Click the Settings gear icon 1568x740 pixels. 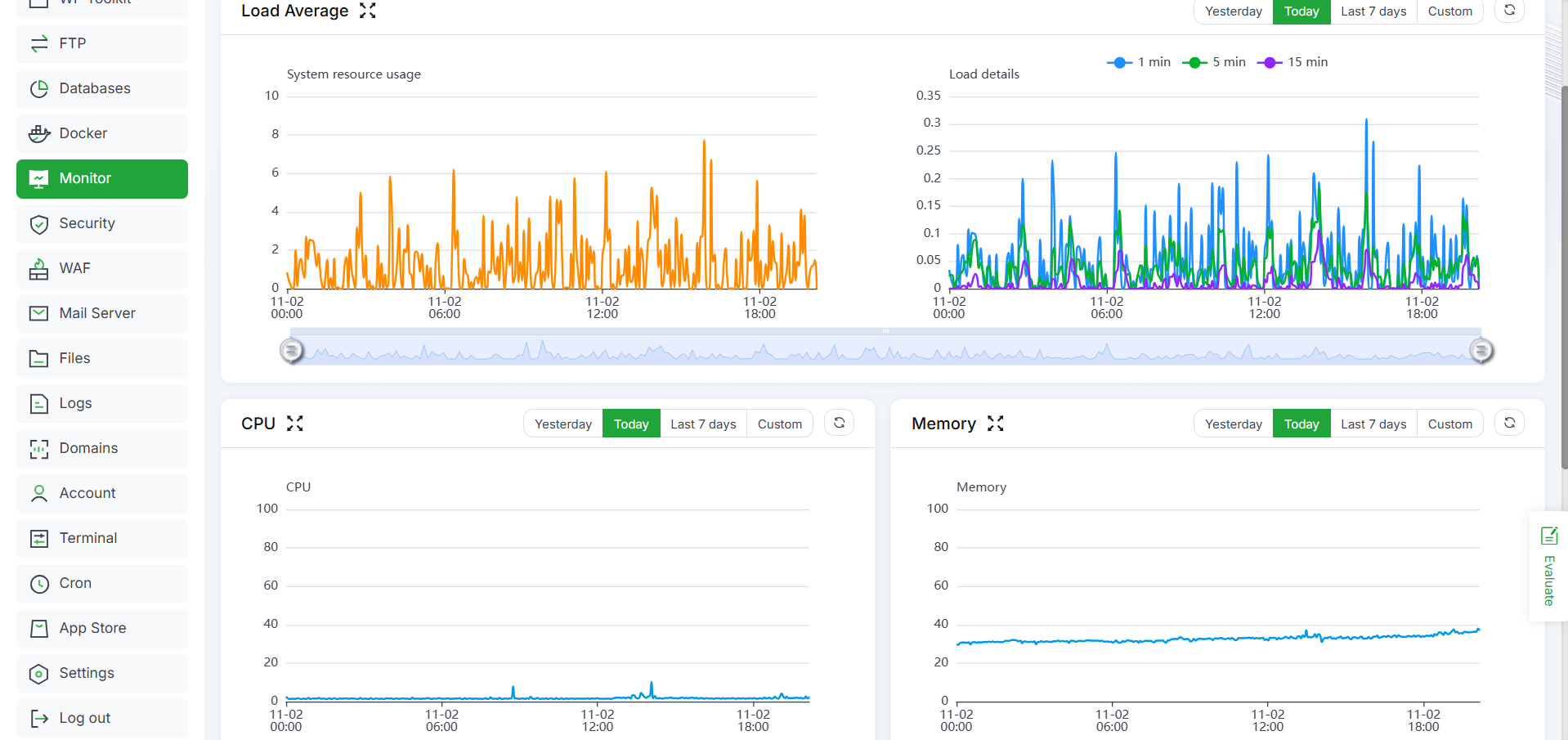pyautogui.click(x=39, y=673)
